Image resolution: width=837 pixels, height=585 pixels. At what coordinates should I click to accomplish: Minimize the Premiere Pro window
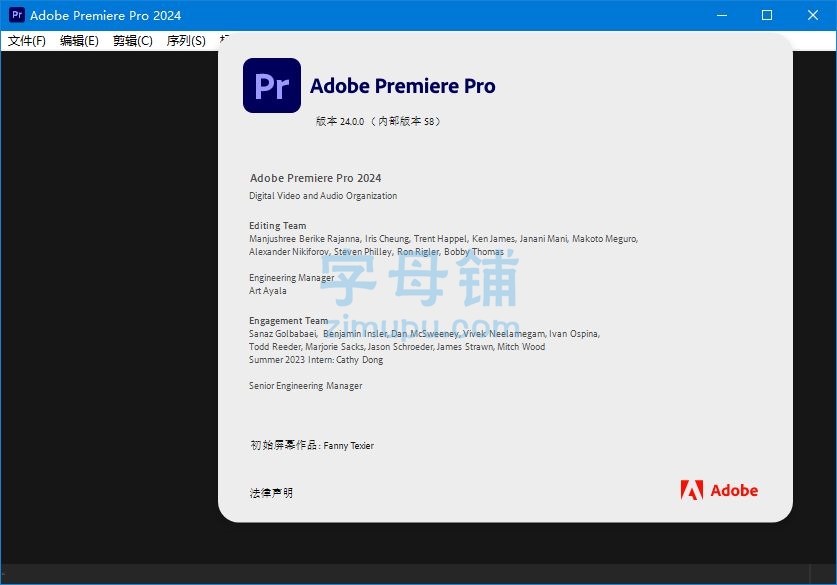coord(722,15)
